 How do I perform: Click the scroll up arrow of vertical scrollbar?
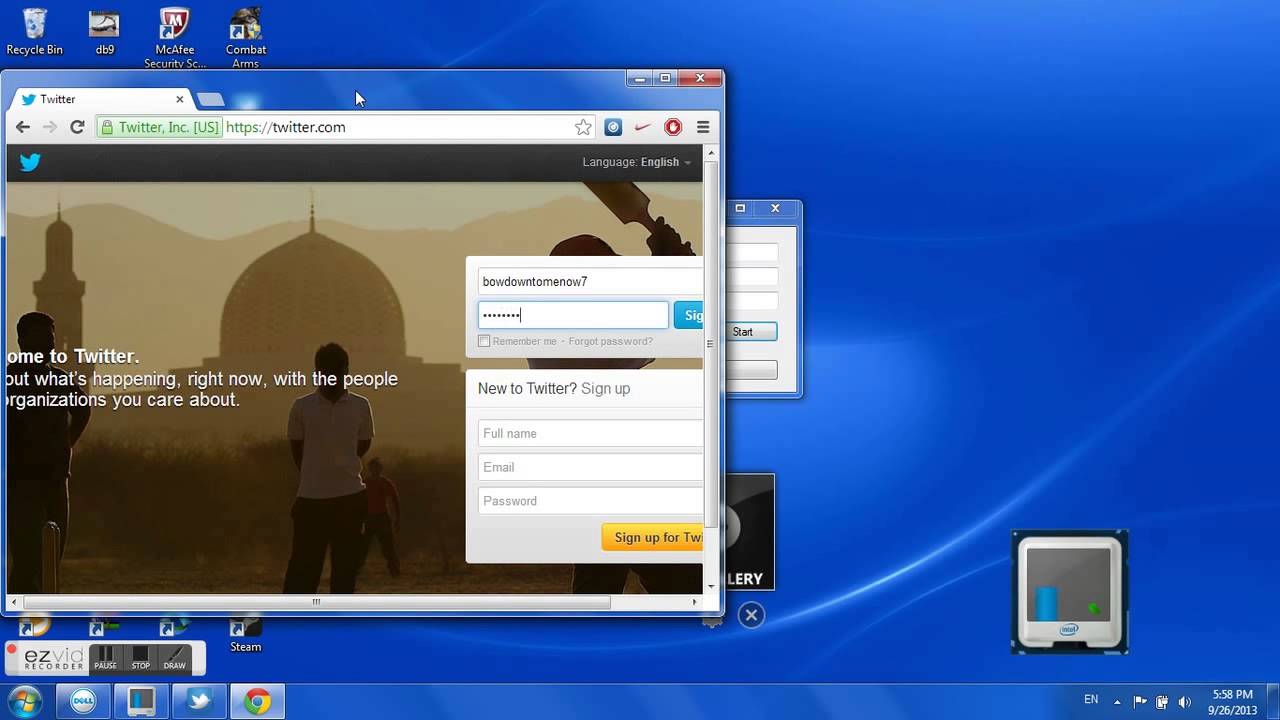pyautogui.click(x=711, y=152)
